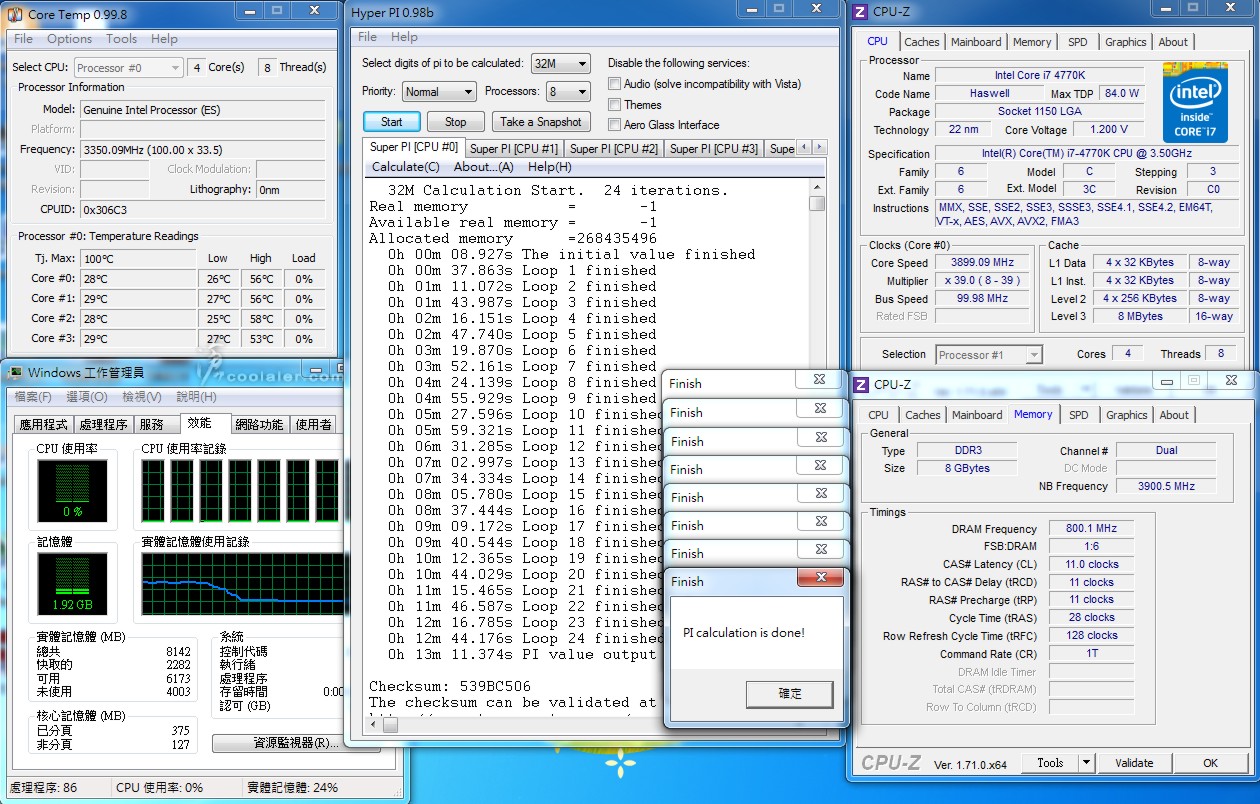Open 處理程序 tab in Task Manager
The height and width of the screenshot is (804, 1260).
(x=103, y=424)
